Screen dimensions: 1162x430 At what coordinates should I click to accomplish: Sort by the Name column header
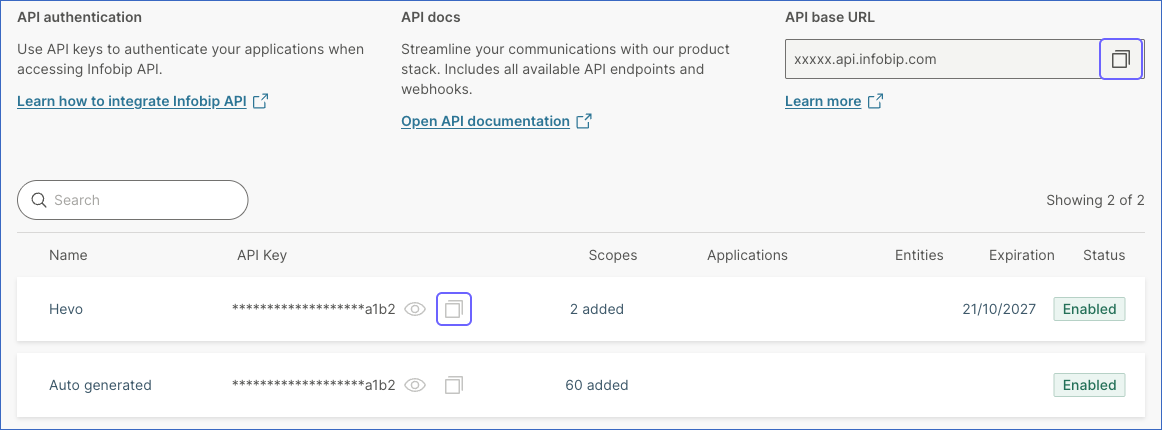(x=68, y=255)
